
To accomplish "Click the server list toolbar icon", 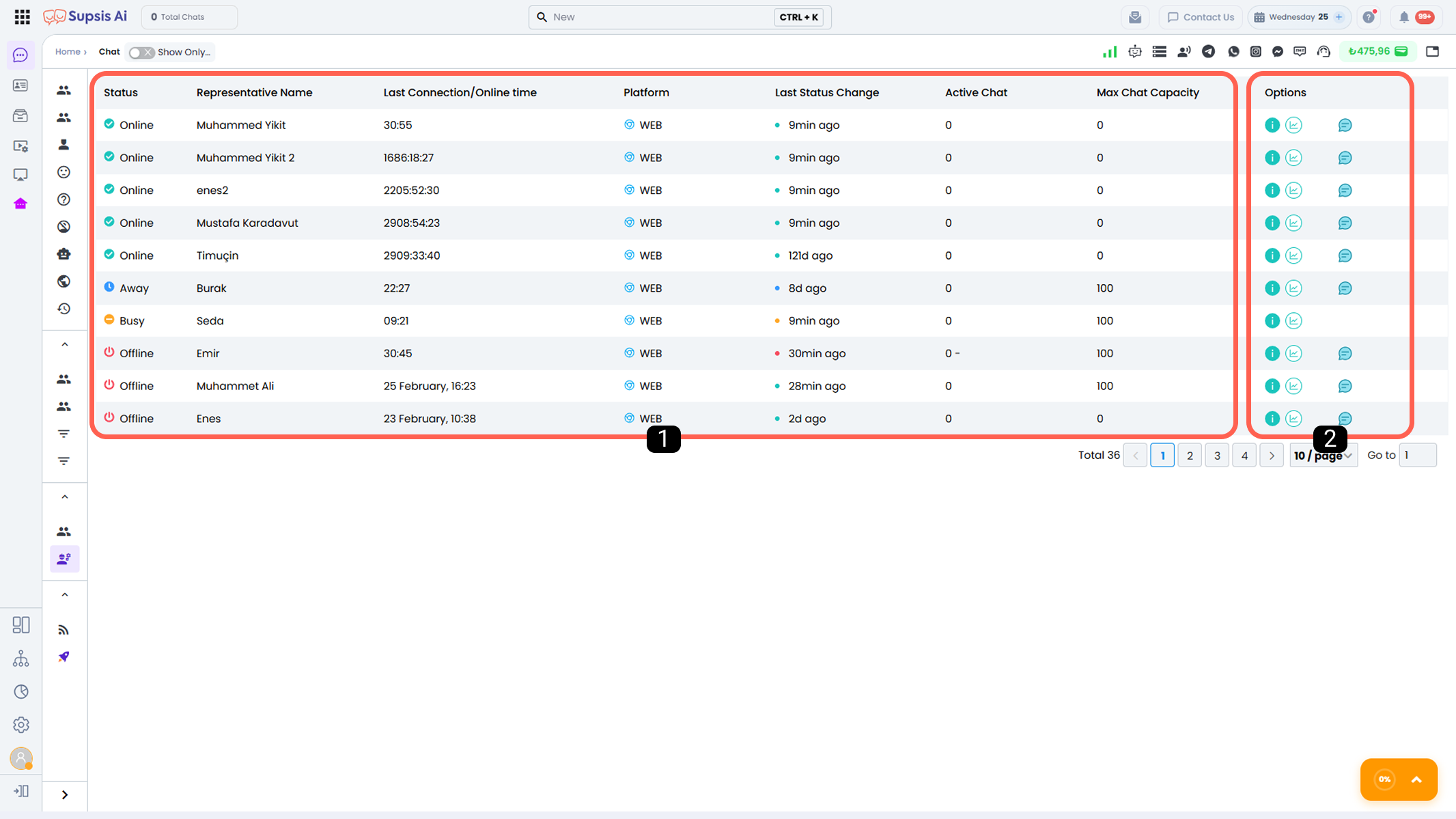I will point(1159,51).
